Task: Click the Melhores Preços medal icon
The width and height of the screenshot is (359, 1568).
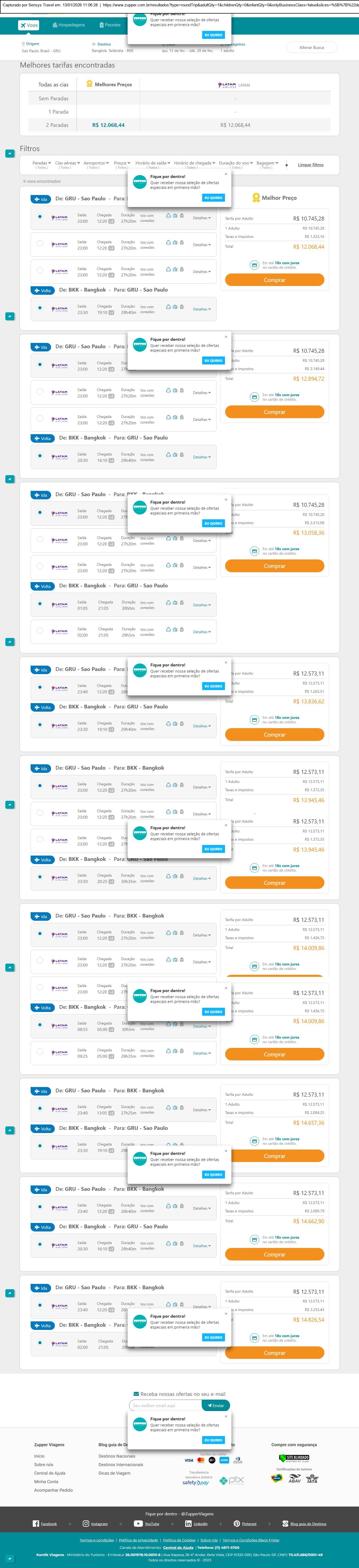Action: coord(89,84)
